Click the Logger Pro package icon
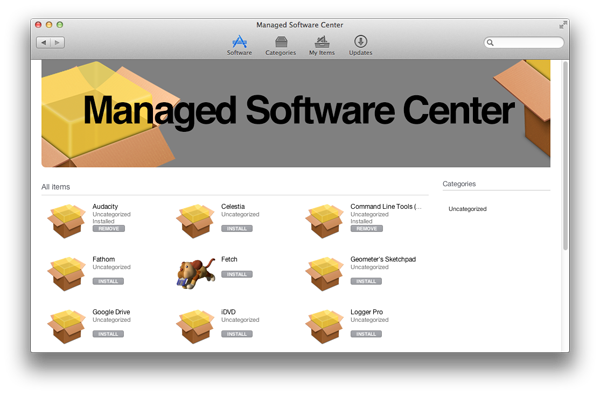The width and height of the screenshot is (600, 395). (x=324, y=326)
